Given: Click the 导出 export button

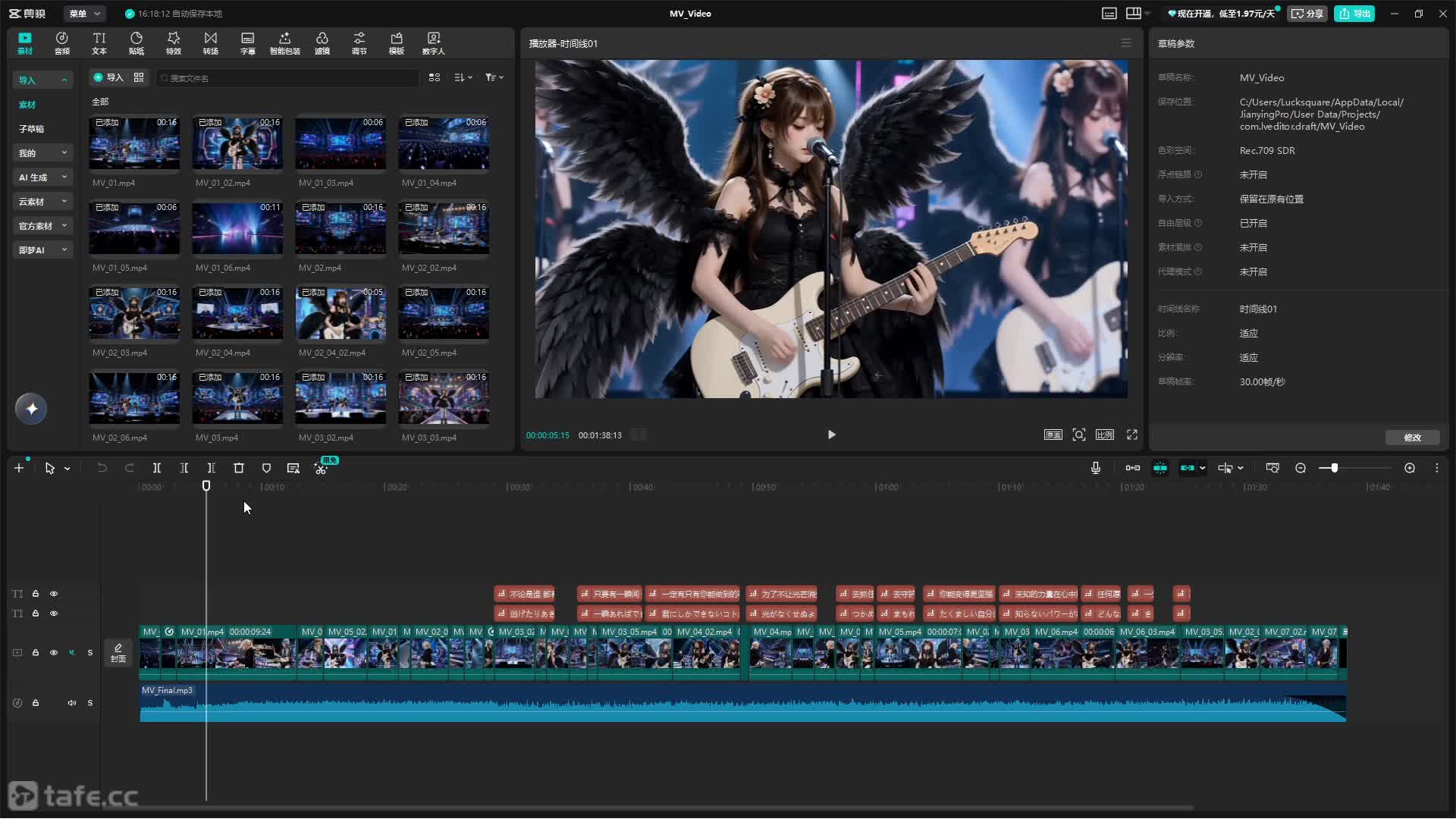Looking at the screenshot, I should coord(1354,14).
